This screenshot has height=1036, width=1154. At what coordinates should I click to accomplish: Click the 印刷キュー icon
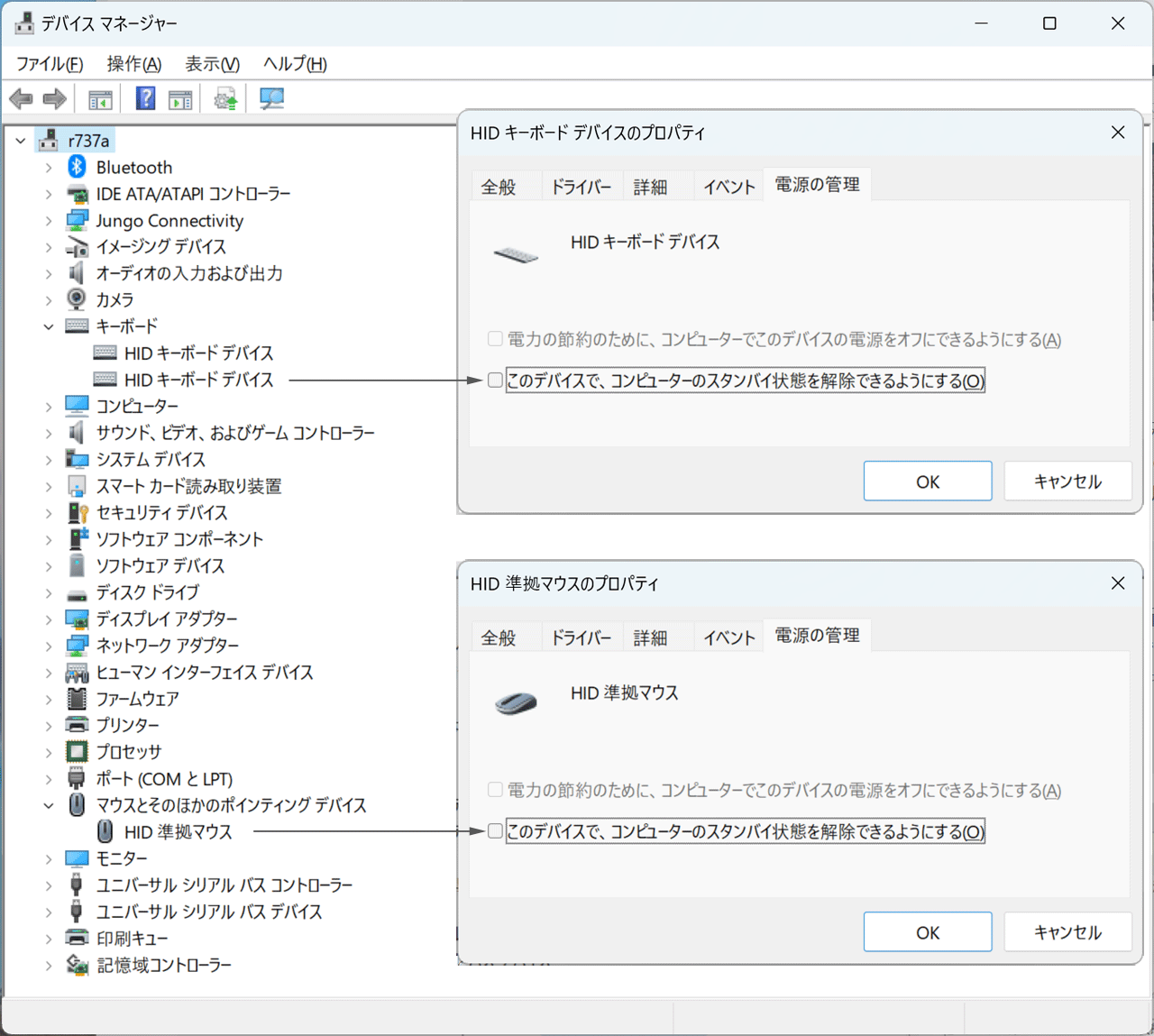(x=78, y=938)
